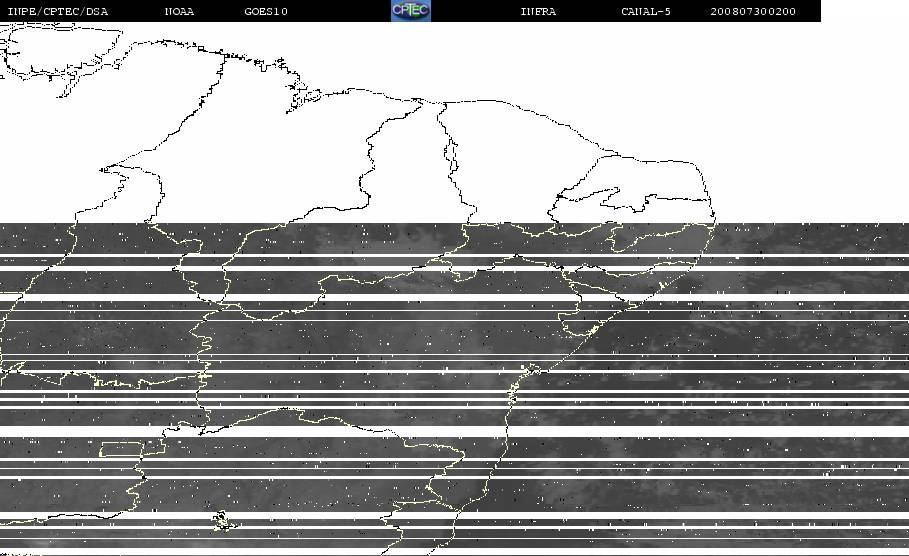Select the CANAL-5 channel label
Viewport: 909px width, 556px height.
click(x=646, y=12)
